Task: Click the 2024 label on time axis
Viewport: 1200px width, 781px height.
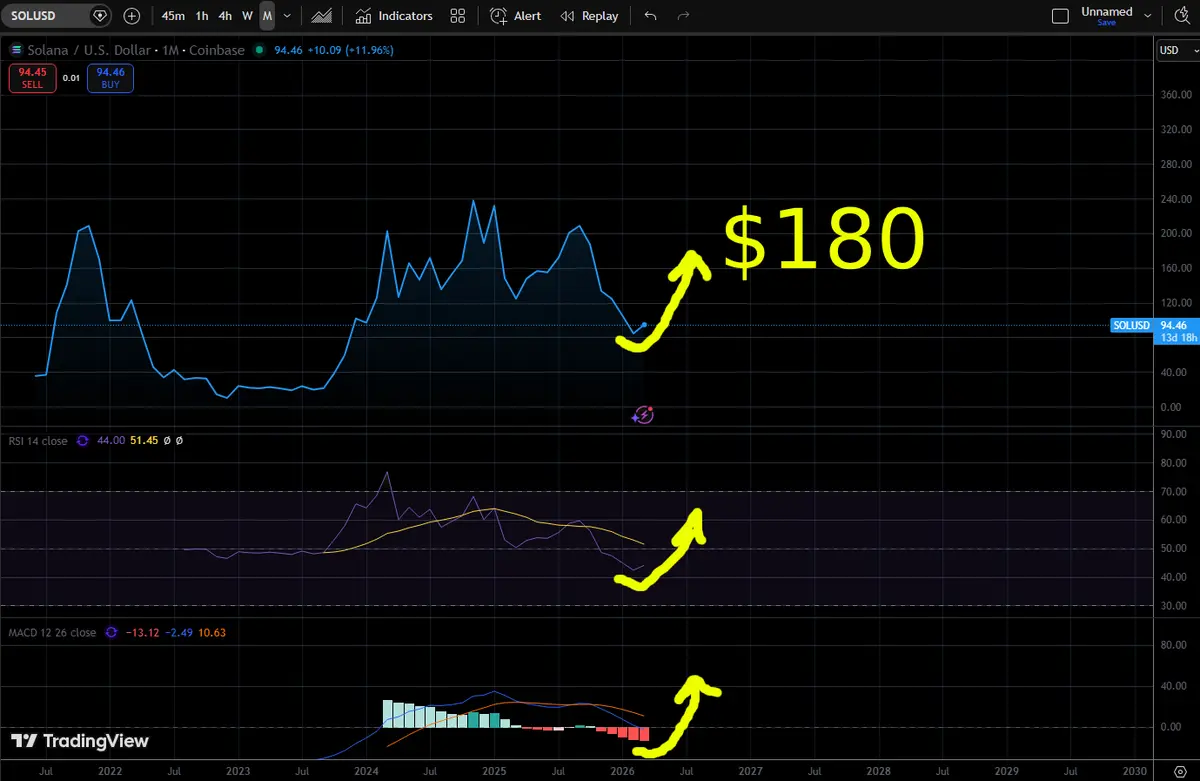Action: point(366,771)
